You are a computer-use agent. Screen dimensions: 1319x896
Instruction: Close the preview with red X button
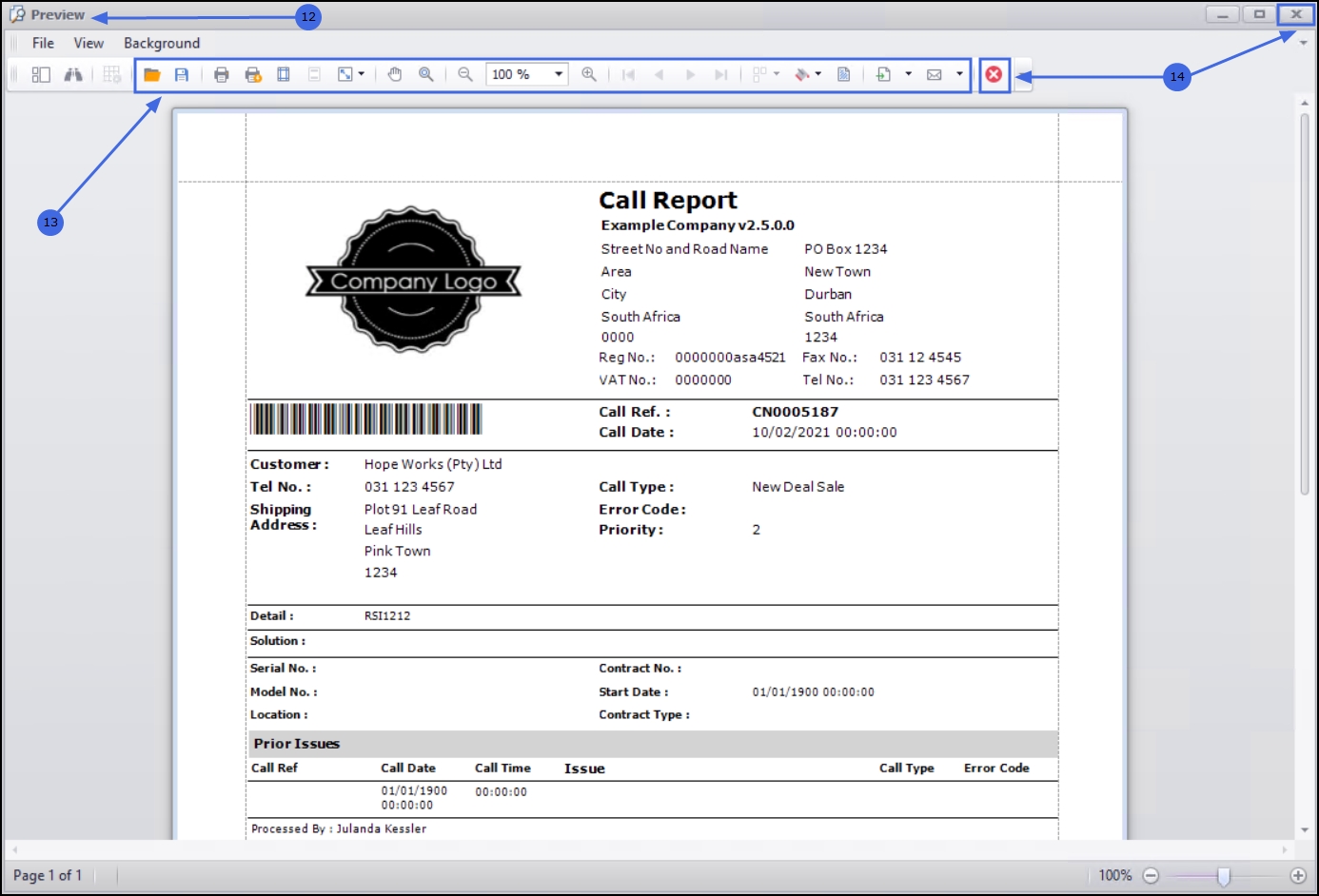[x=994, y=74]
